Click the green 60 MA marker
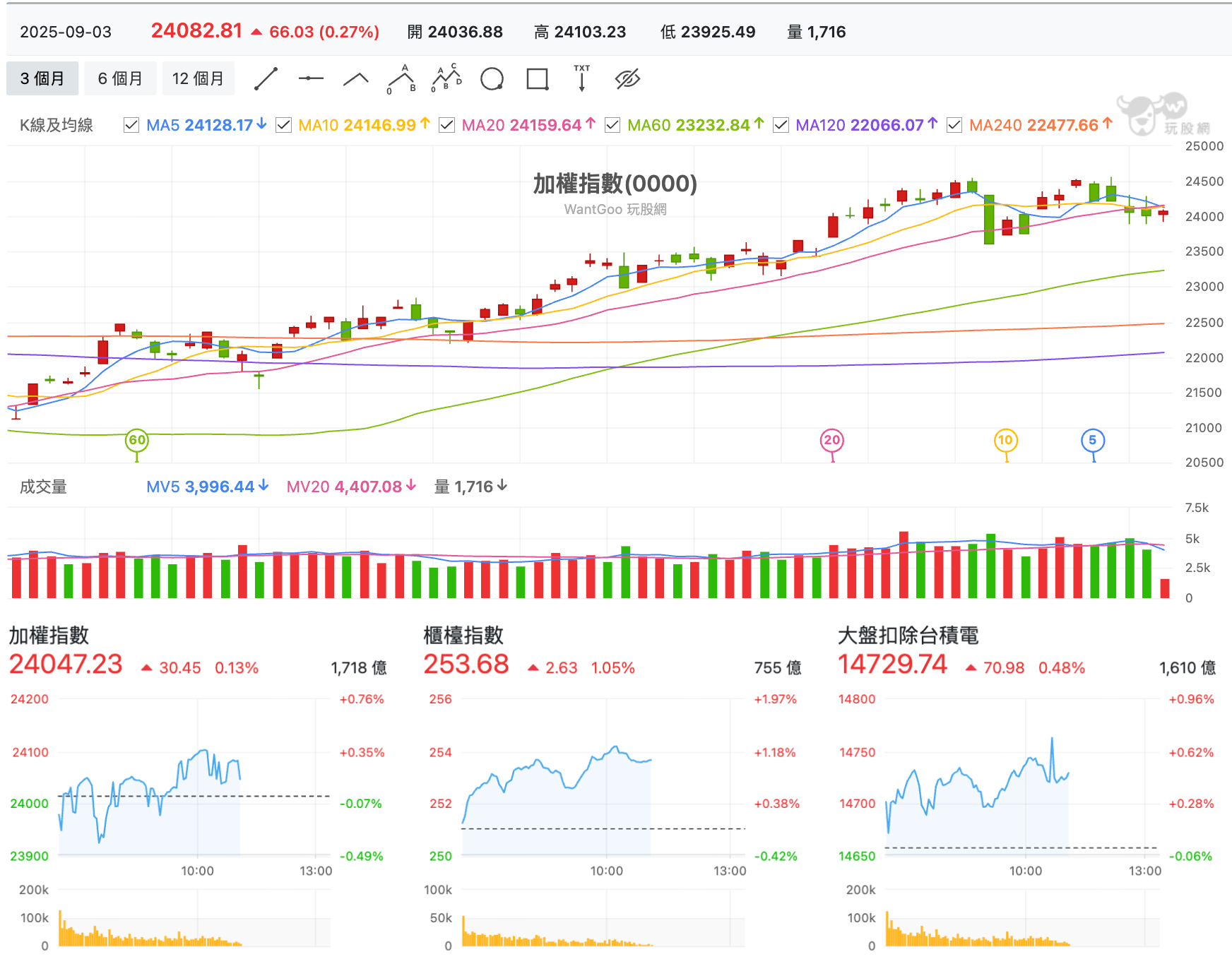The image size is (1232, 959). (x=137, y=441)
